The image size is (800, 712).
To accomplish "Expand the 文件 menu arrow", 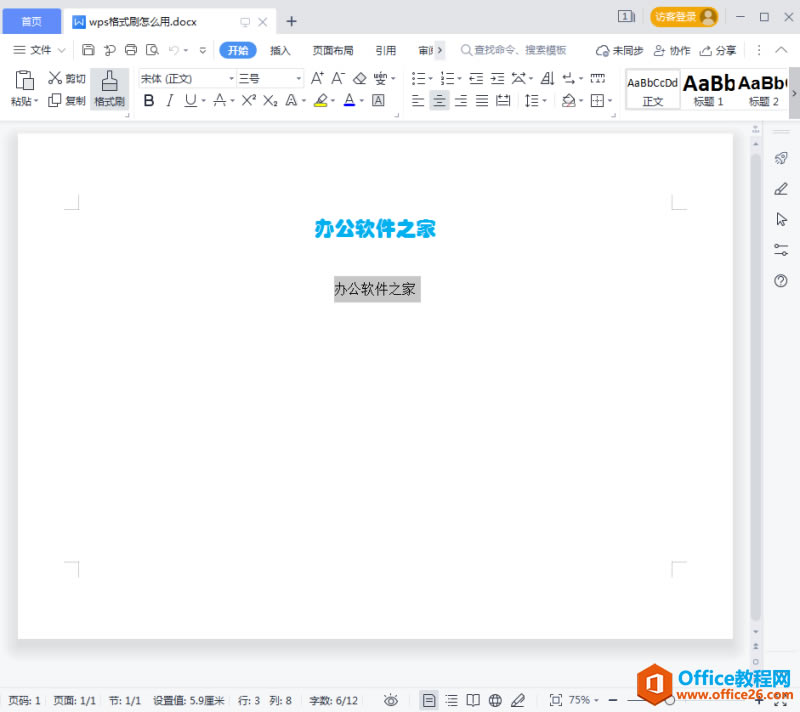I will tap(61, 50).
